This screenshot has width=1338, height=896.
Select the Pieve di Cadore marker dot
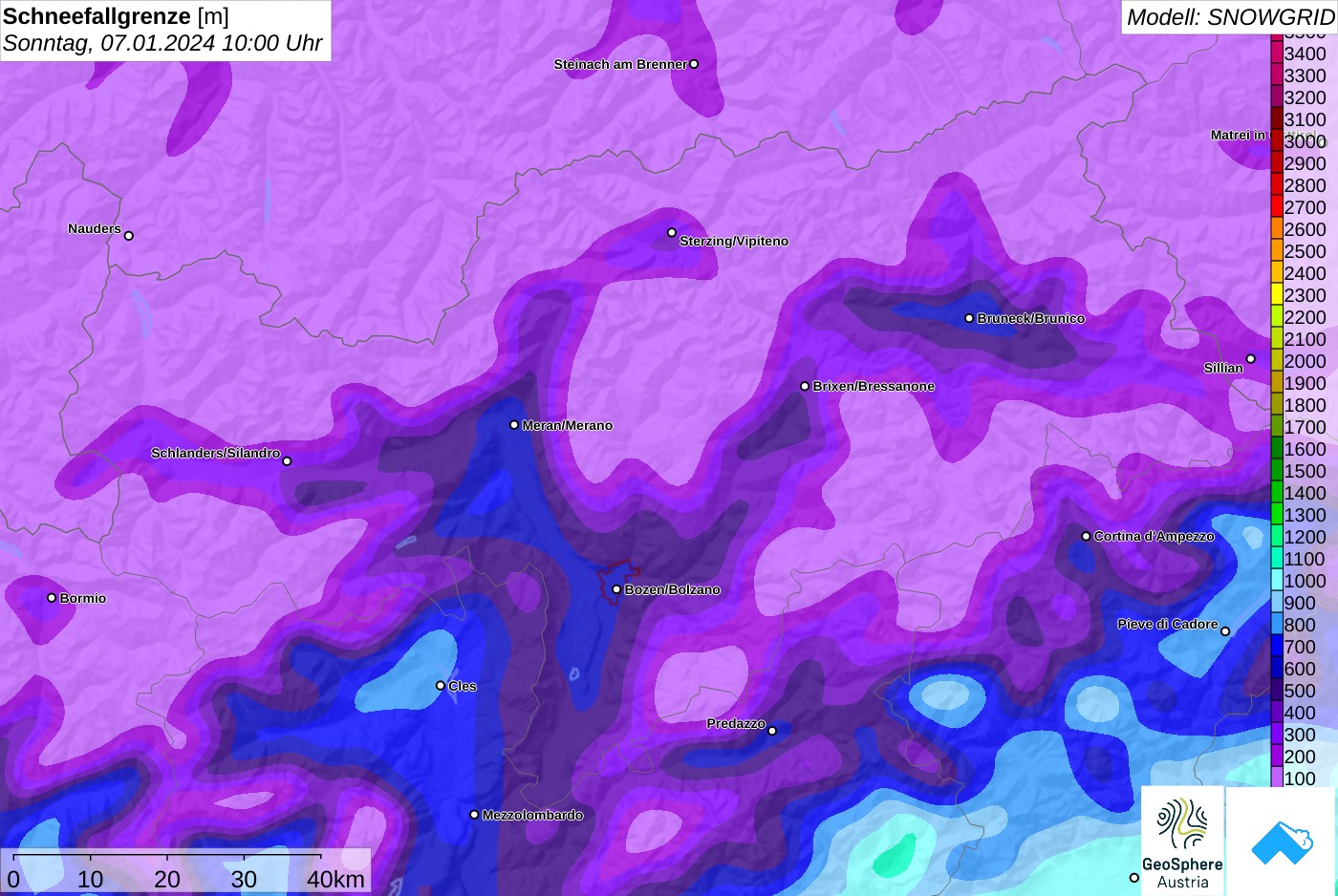click(x=1225, y=630)
